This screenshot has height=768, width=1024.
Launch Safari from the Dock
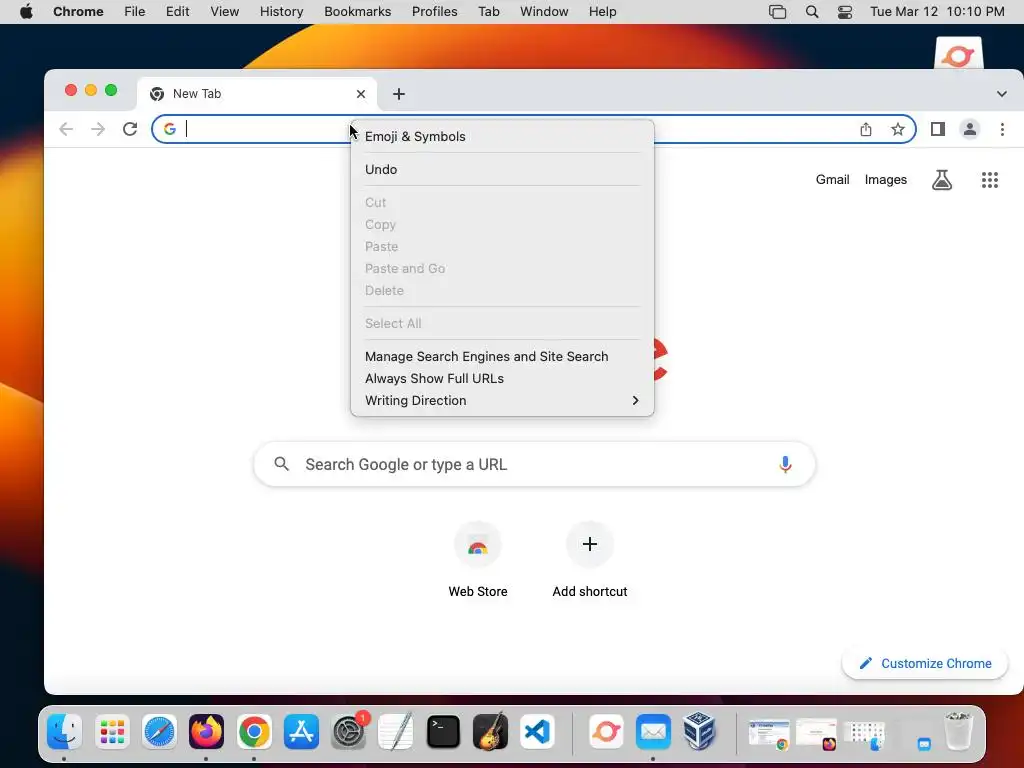159,731
